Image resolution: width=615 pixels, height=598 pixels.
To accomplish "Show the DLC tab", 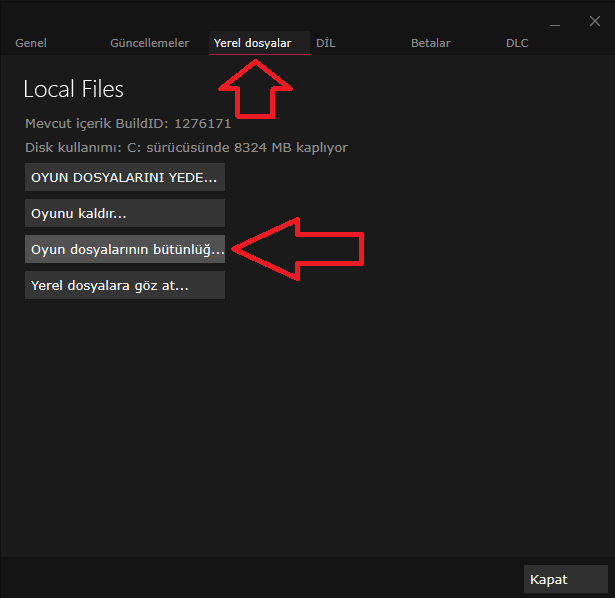I will [517, 43].
